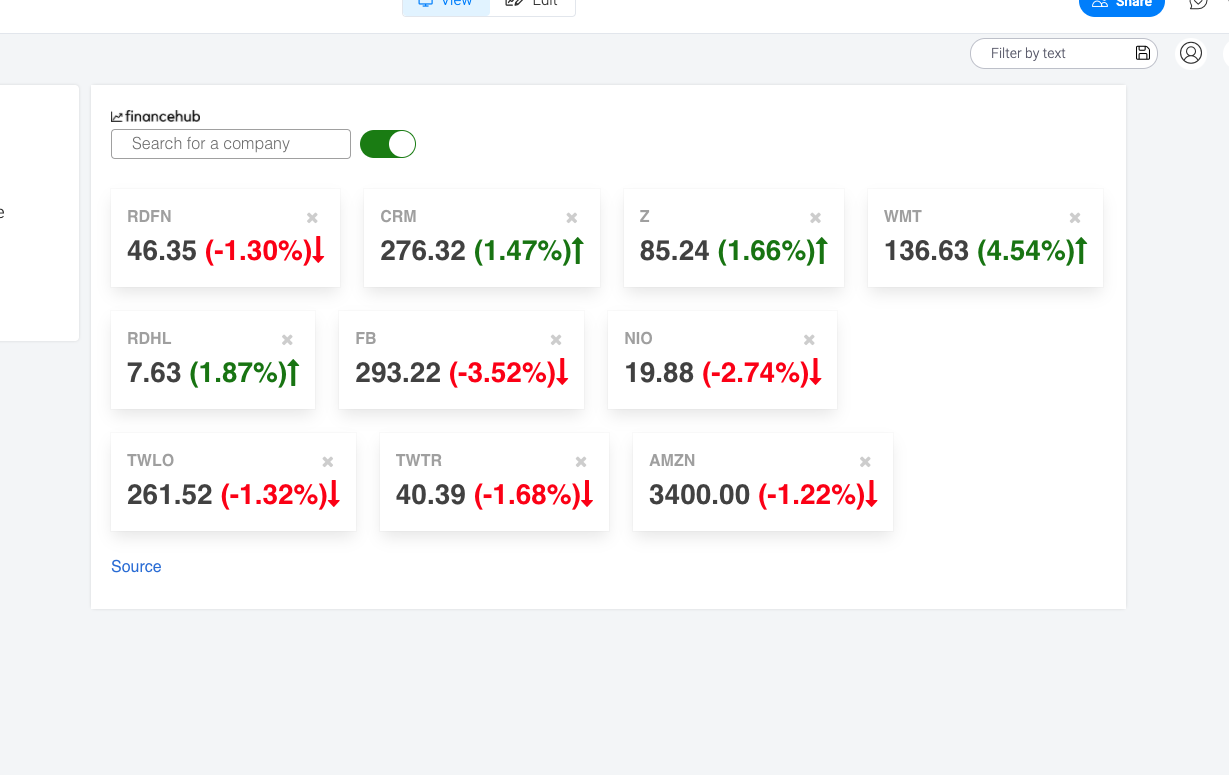Image resolution: width=1229 pixels, height=775 pixels.
Task: Remove the NIO stock card
Action: pyautogui.click(x=809, y=340)
